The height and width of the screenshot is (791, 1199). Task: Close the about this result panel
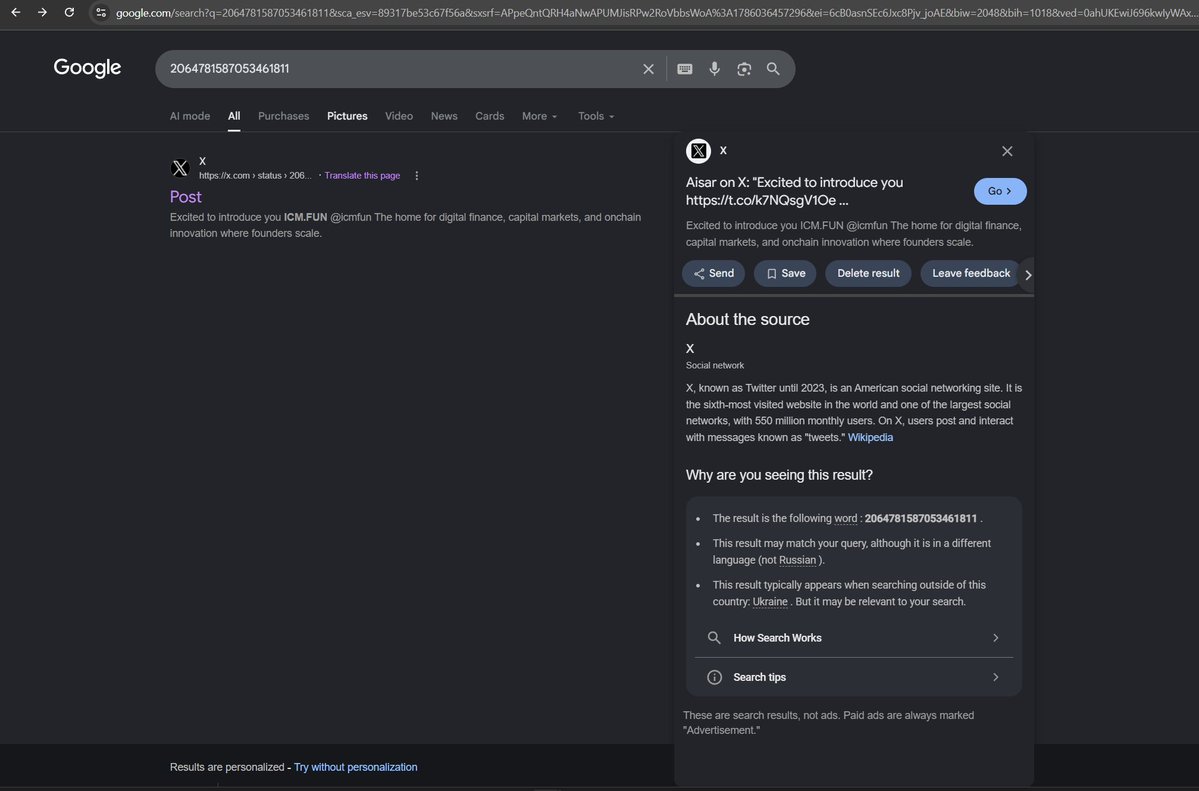click(1007, 151)
